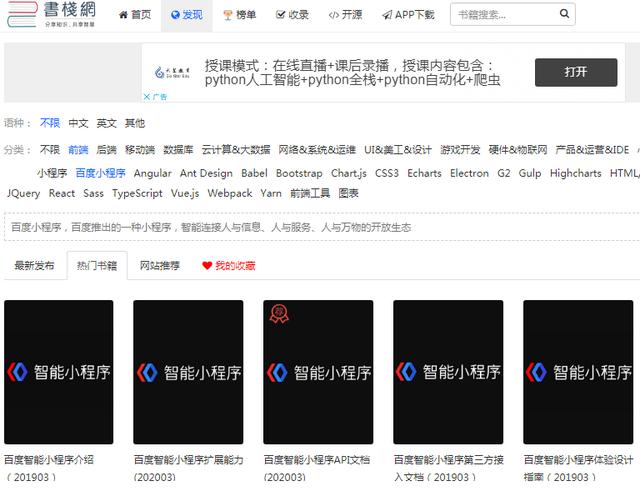Viewport: 640px width, 496px height.
Task: Open the 我的收藏 favorites tab
Action: point(229,266)
